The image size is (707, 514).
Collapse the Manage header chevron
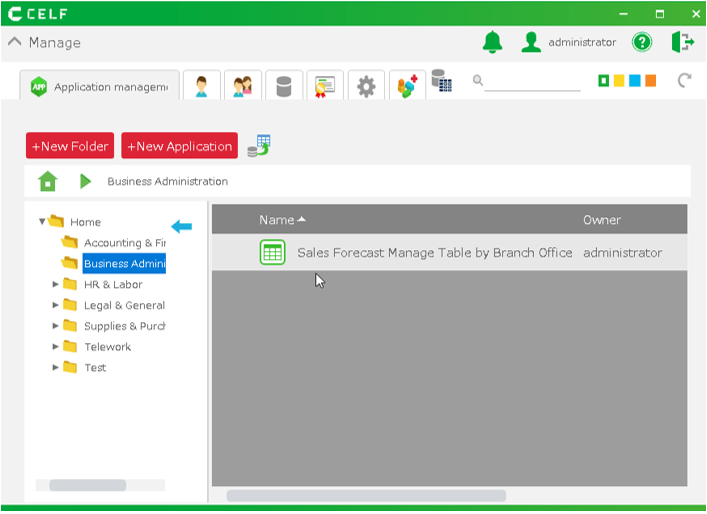click(14, 42)
